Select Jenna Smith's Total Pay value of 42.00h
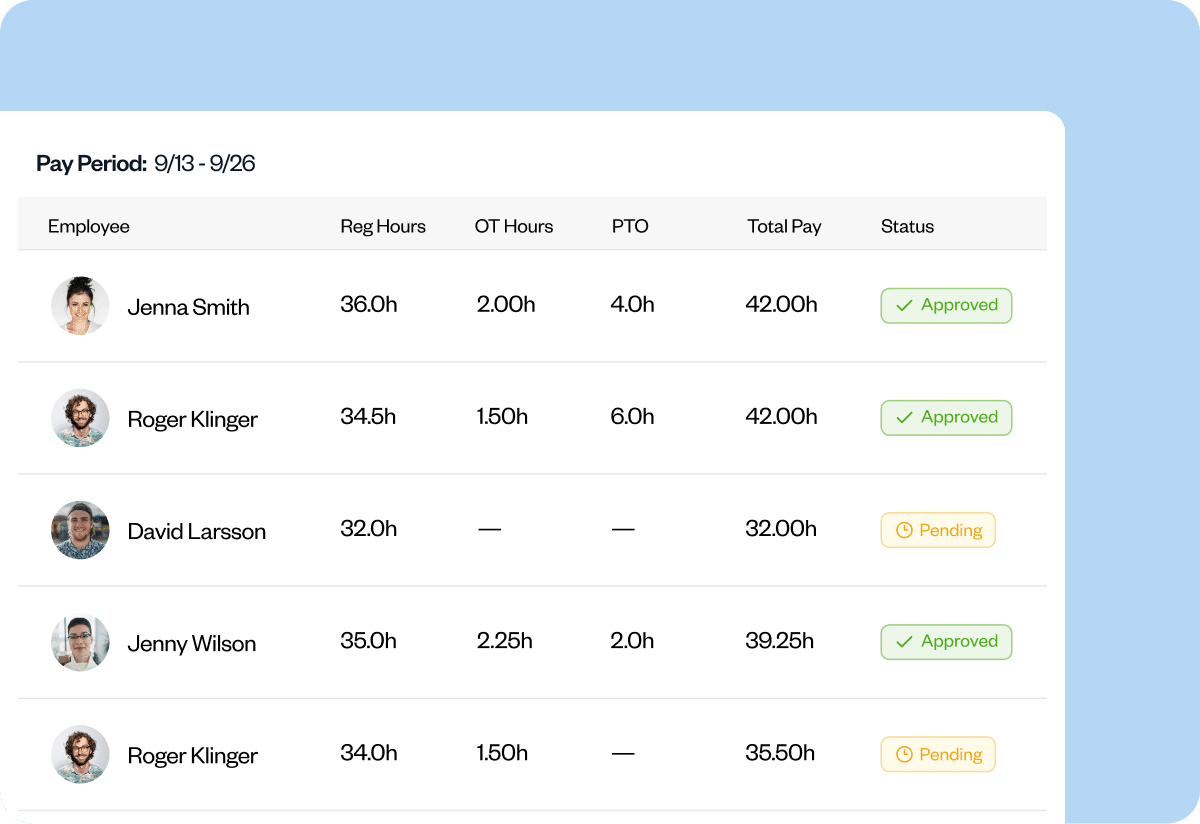1200x824 pixels. click(x=783, y=305)
